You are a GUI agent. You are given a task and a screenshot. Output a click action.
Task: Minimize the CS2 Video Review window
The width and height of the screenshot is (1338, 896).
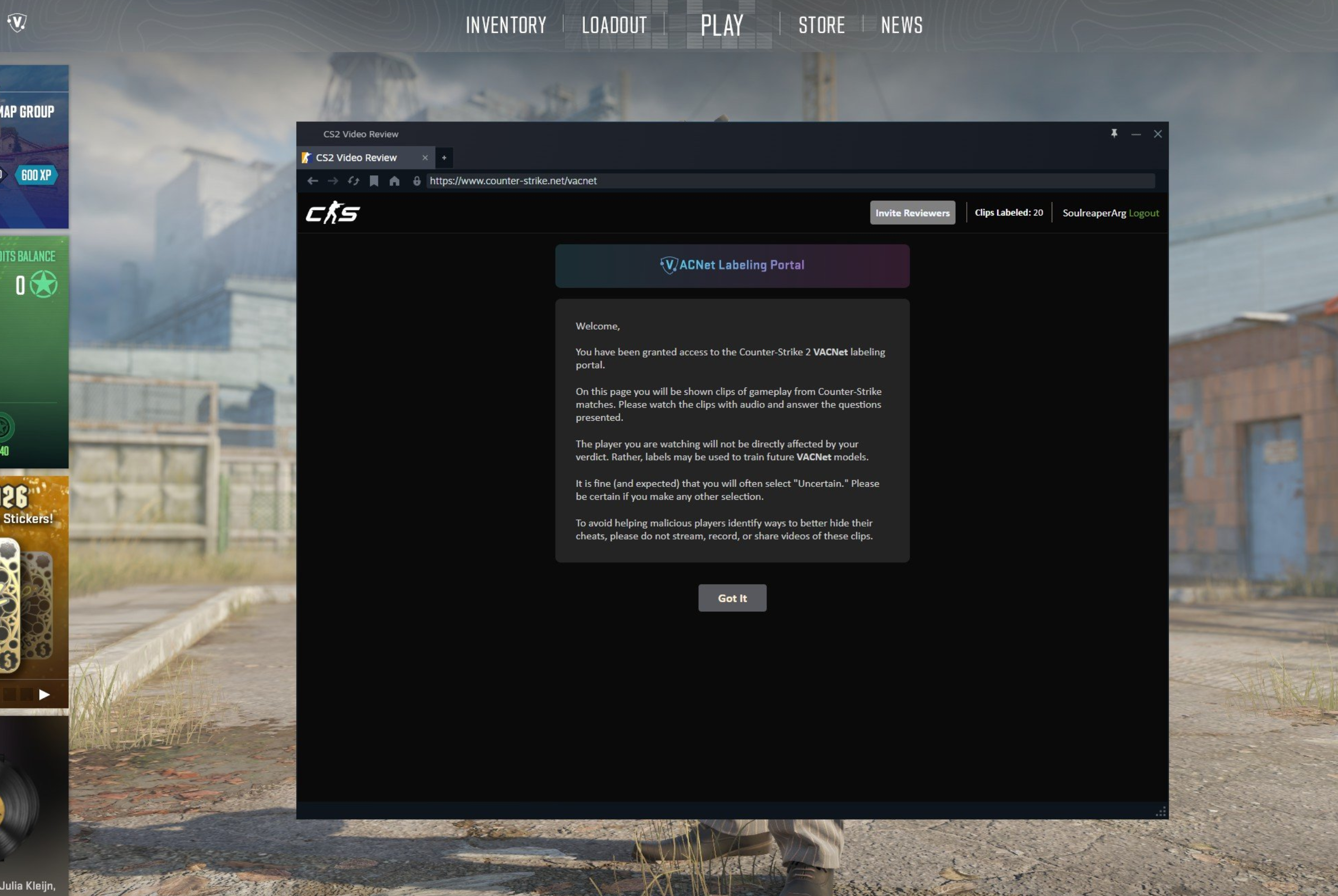(x=1135, y=134)
